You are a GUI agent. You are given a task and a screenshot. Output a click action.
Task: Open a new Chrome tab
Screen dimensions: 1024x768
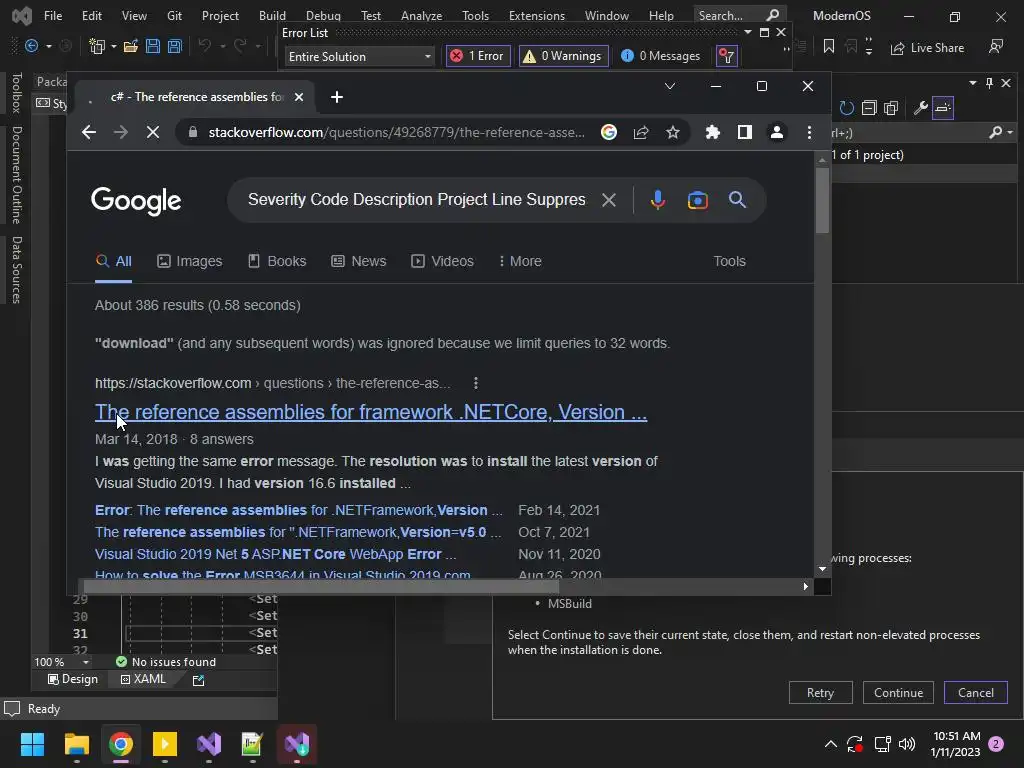(336, 97)
